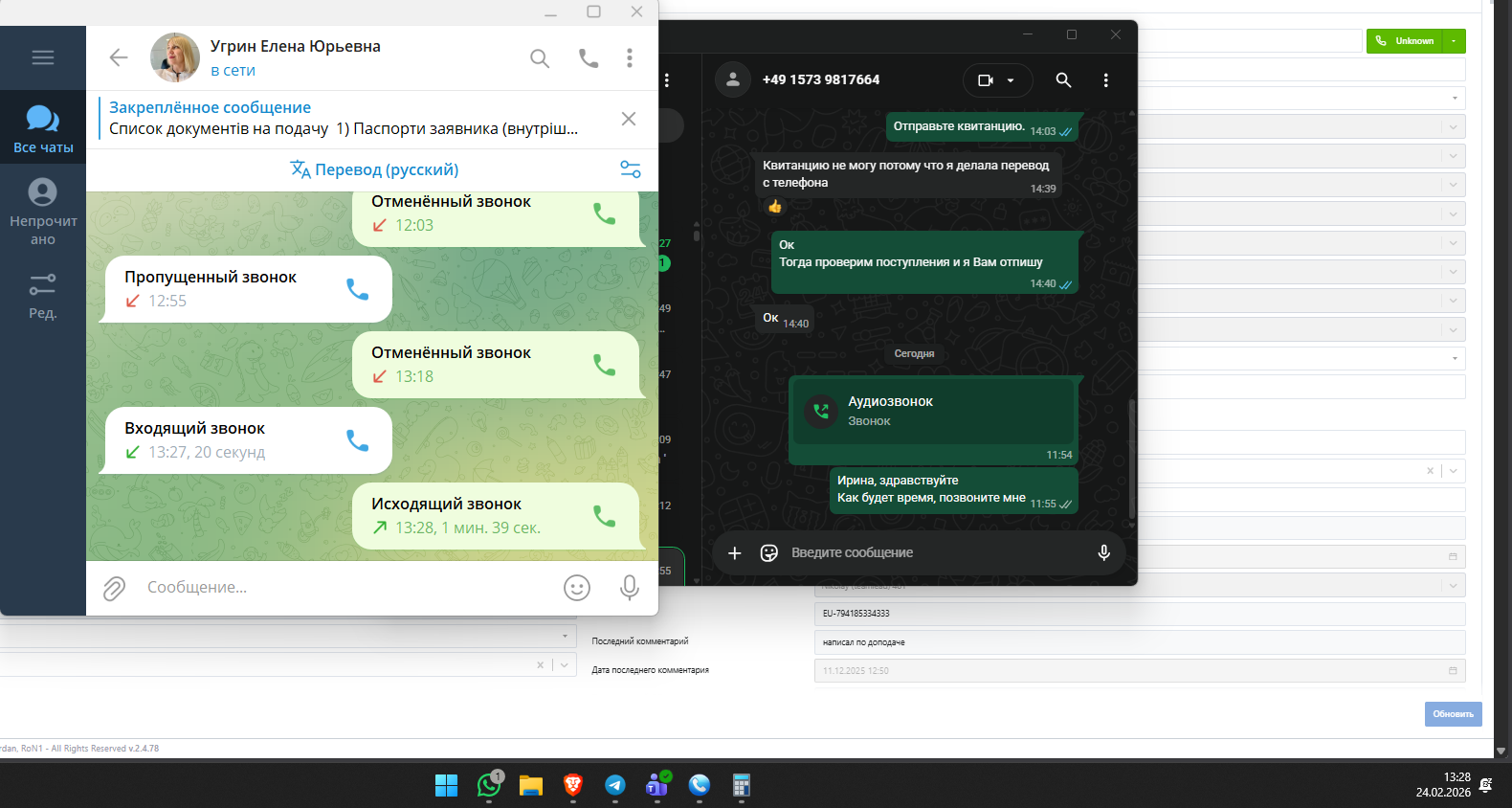Open WhatsApp chat menu (three dots)

point(1106,80)
